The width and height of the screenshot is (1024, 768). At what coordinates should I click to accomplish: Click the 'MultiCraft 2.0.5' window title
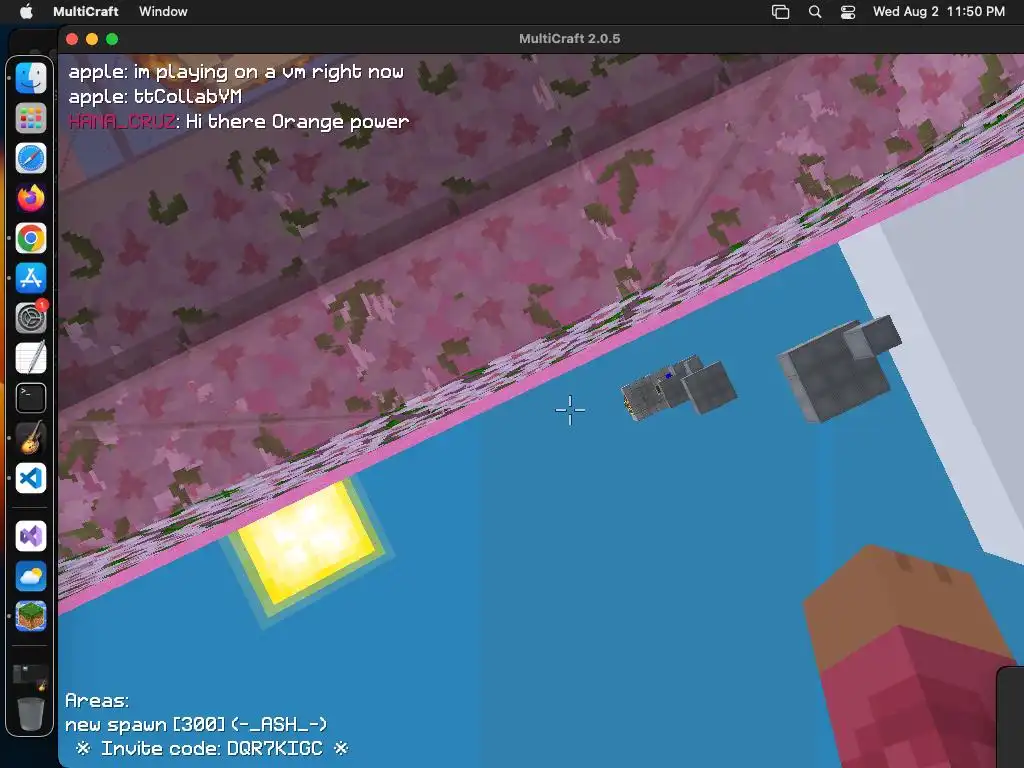[569, 39]
